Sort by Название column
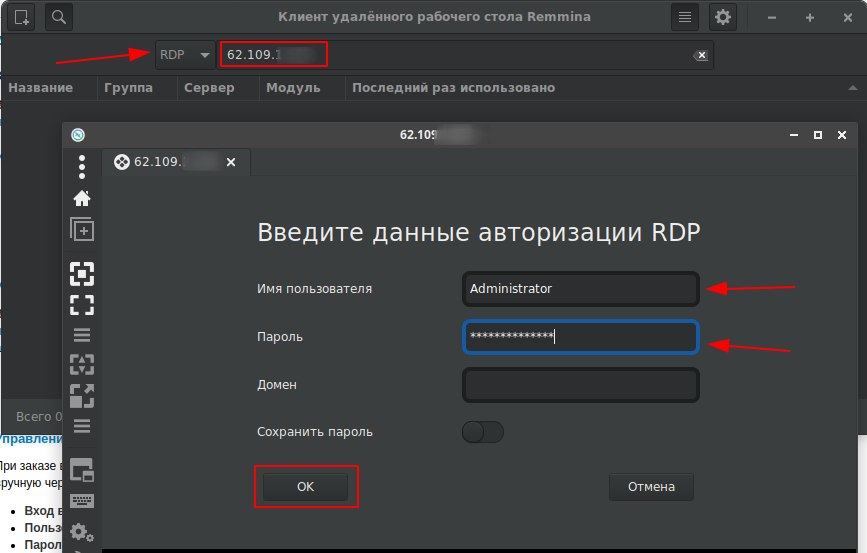 (40, 88)
